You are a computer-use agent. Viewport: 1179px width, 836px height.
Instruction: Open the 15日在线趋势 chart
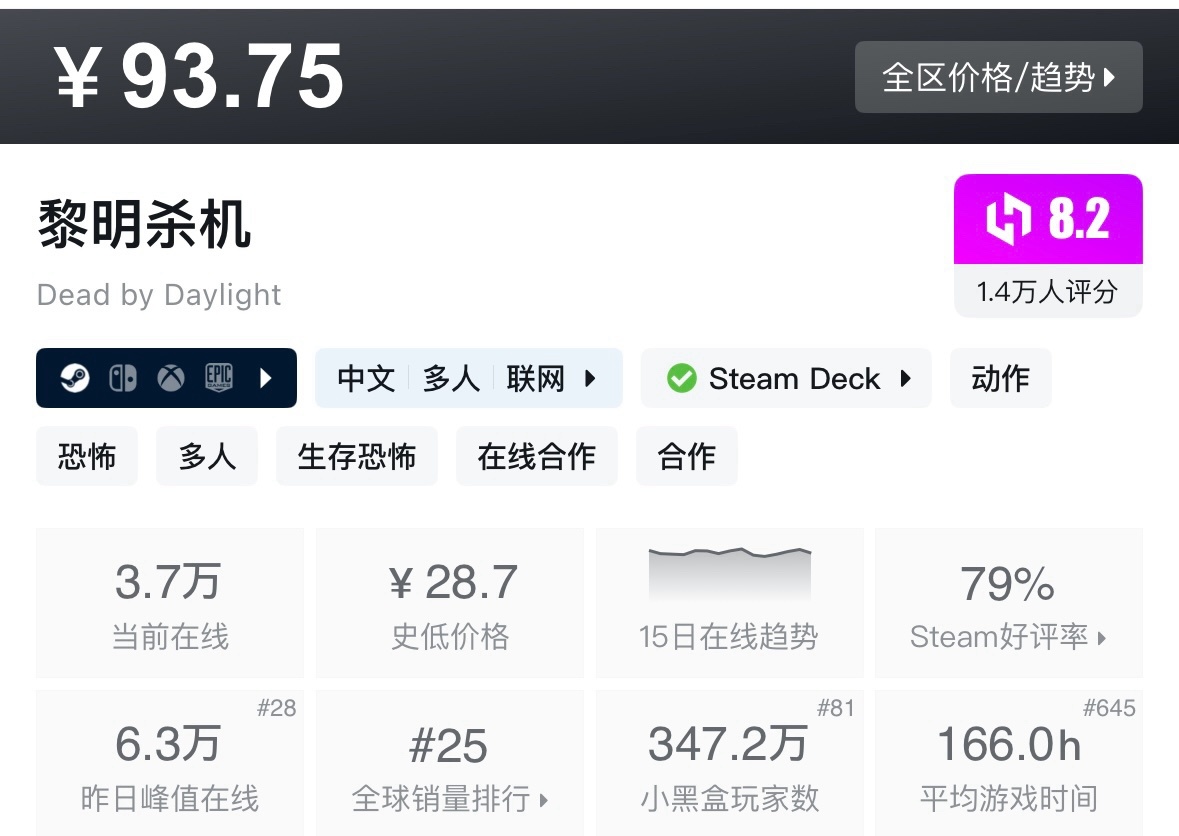tap(729, 603)
